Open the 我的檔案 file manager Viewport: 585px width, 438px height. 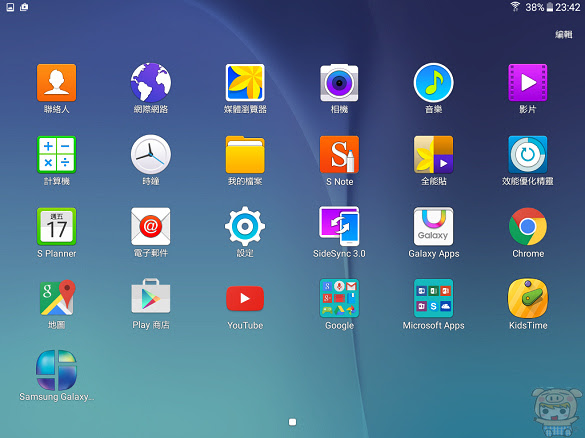245,154
